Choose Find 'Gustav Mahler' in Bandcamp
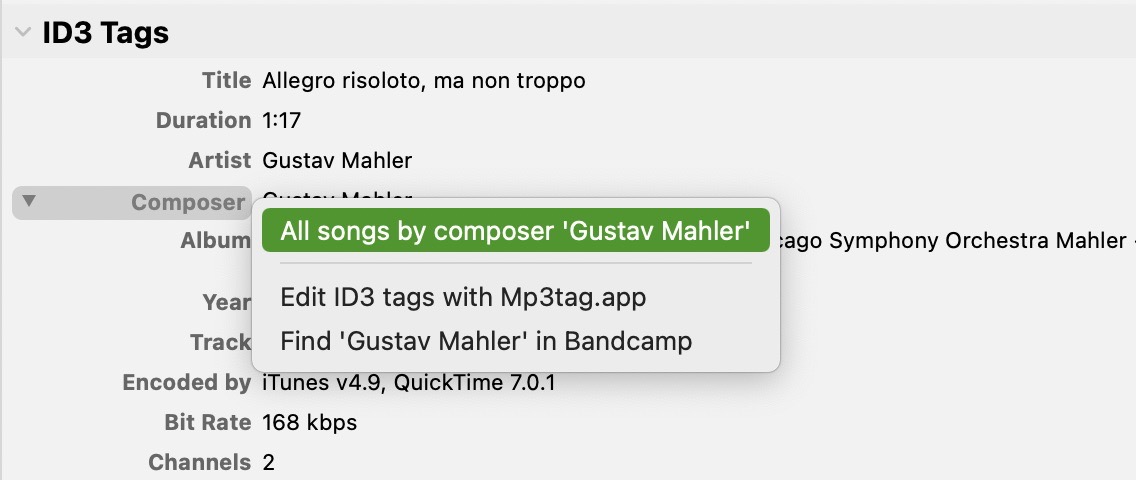 (486, 341)
